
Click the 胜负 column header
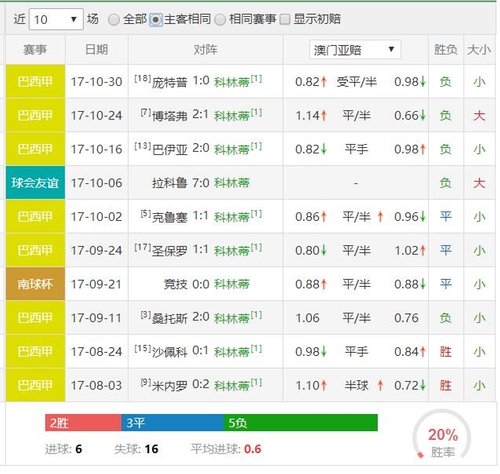(x=445, y=50)
